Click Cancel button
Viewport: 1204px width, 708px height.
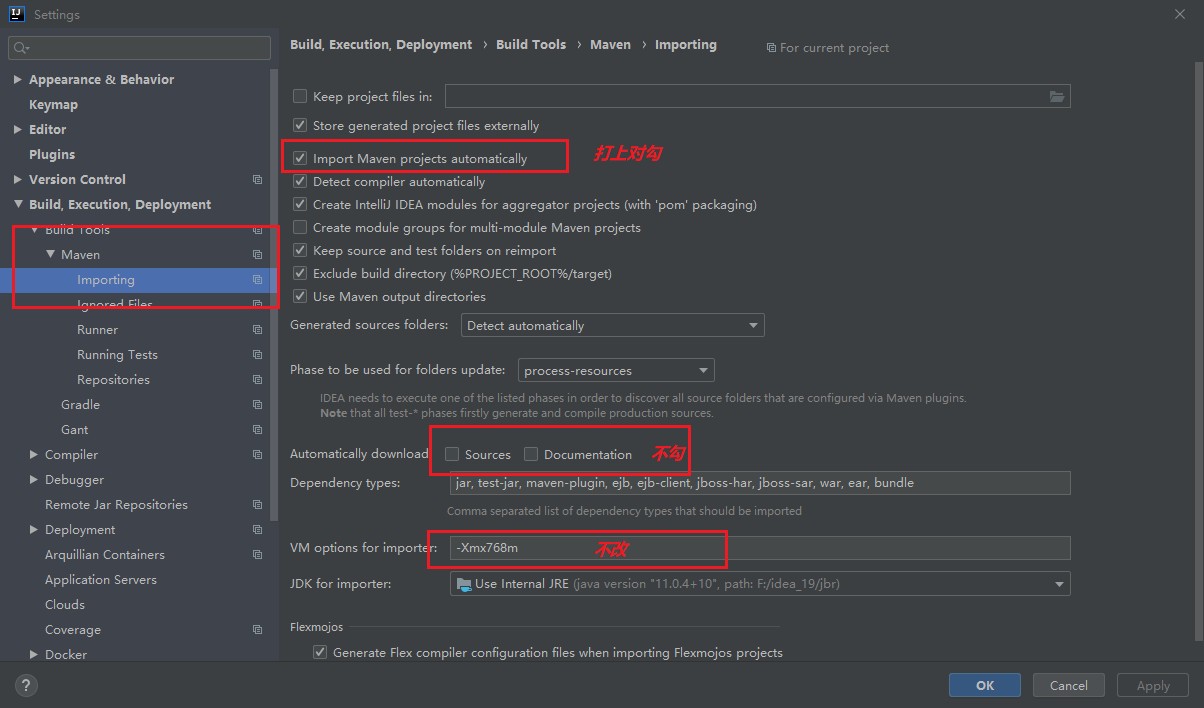point(1068,685)
